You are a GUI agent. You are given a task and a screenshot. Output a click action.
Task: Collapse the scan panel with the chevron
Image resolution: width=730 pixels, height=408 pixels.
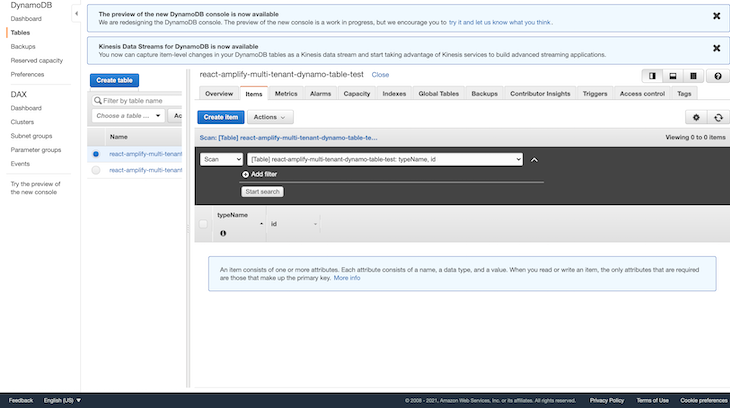click(534, 159)
